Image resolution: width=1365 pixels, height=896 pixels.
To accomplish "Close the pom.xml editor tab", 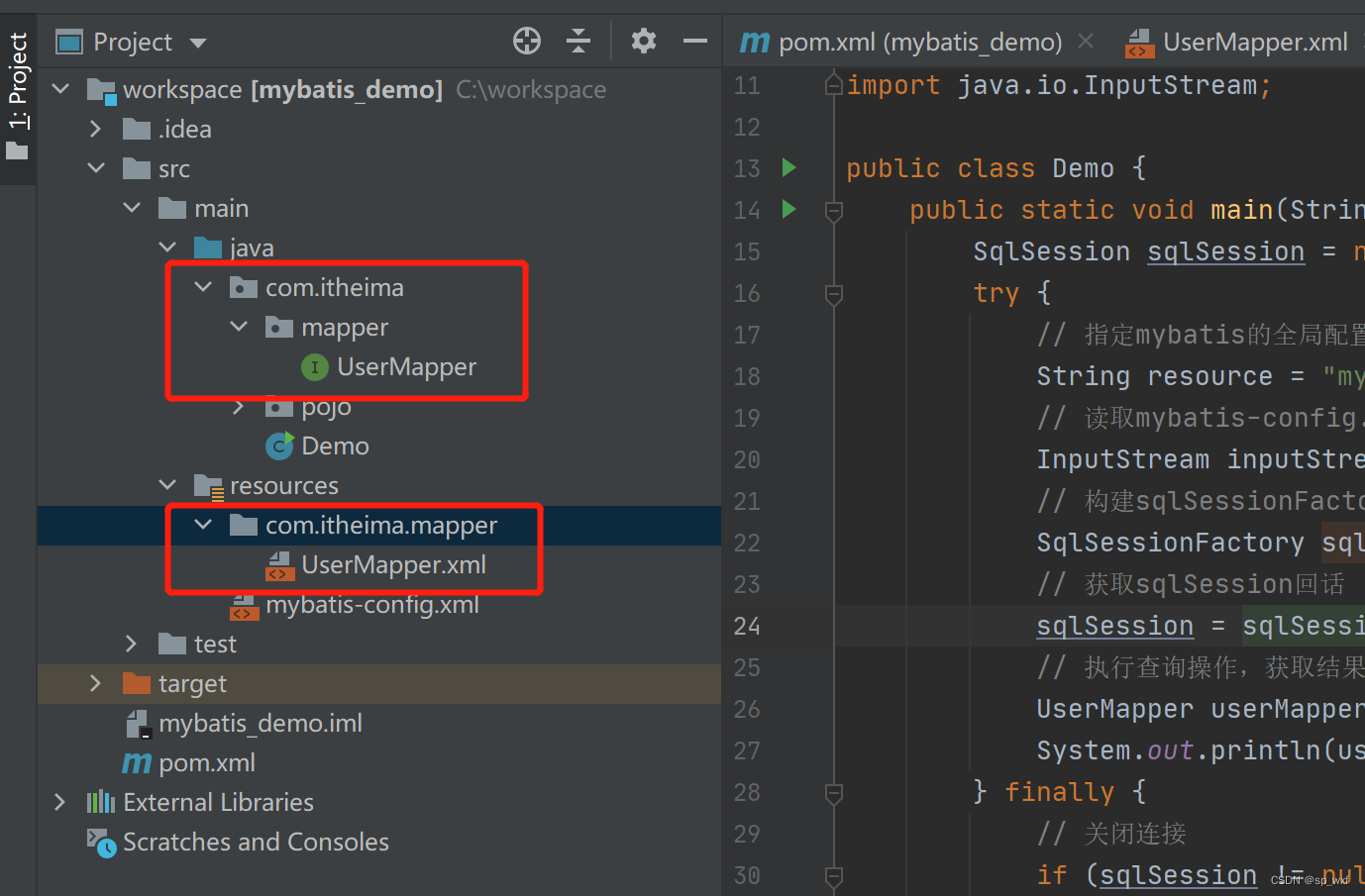I will click(x=1086, y=41).
